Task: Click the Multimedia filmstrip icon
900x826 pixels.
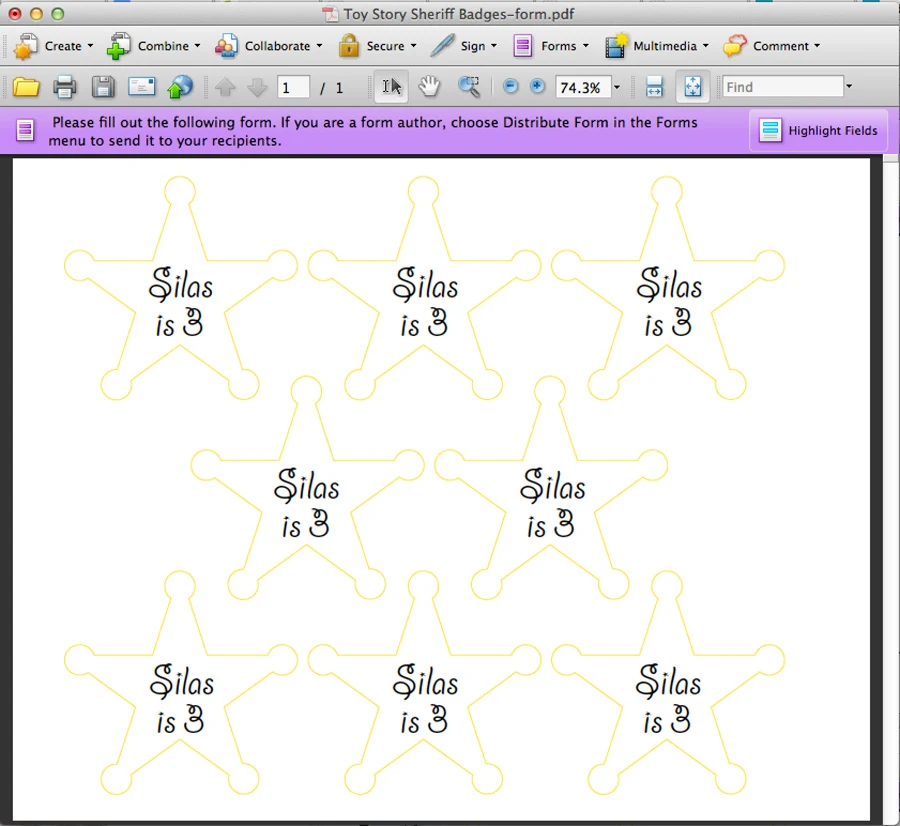Action: pyautogui.click(x=616, y=46)
